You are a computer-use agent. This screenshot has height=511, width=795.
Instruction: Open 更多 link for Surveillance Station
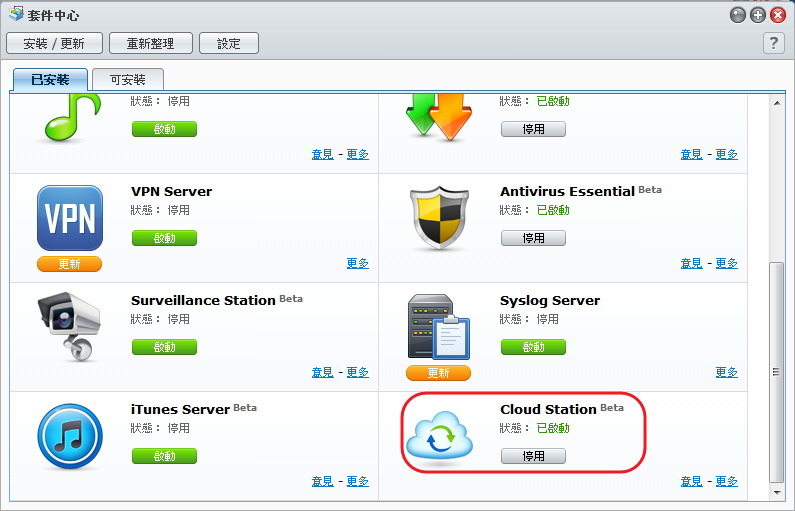[x=357, y=372]
